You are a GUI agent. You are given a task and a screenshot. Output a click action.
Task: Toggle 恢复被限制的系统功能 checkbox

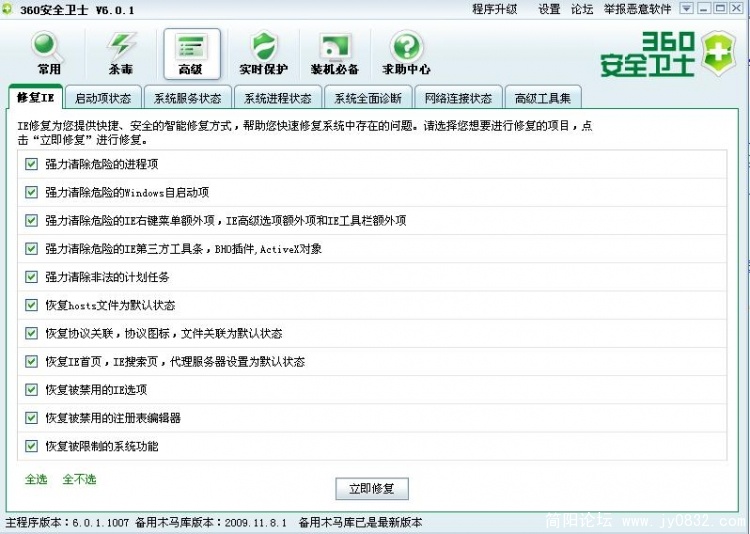tap(32, 446)
